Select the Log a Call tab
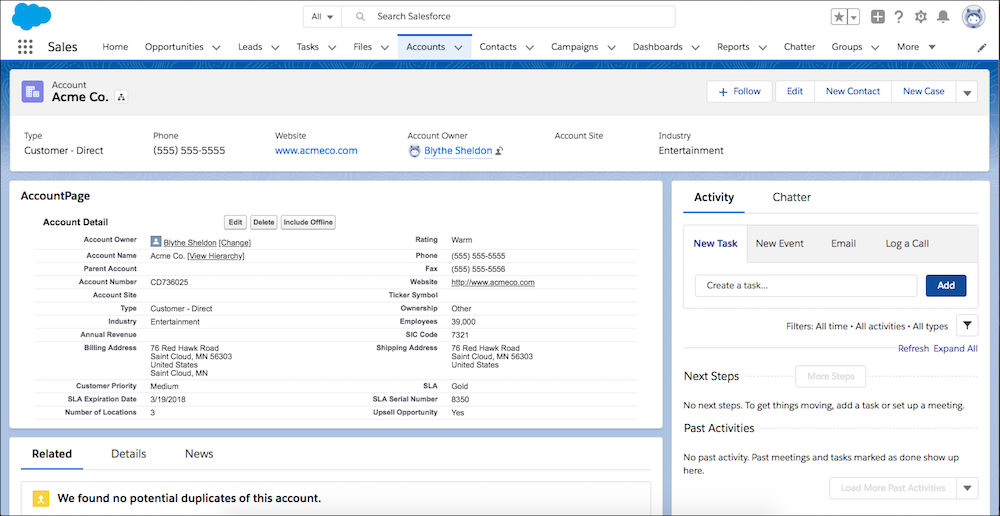 (x=907, y=243)
